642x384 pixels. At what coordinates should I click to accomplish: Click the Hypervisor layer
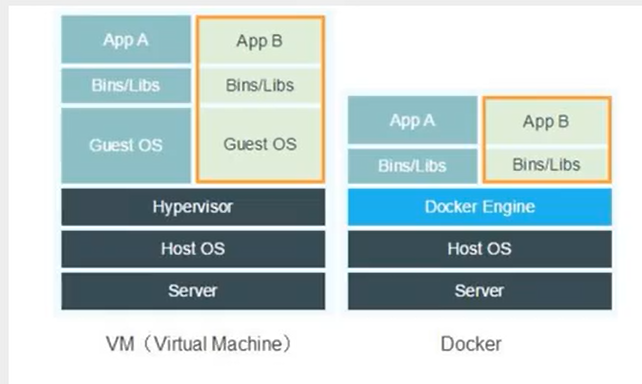pyautogui.click(x=193, y=207)
